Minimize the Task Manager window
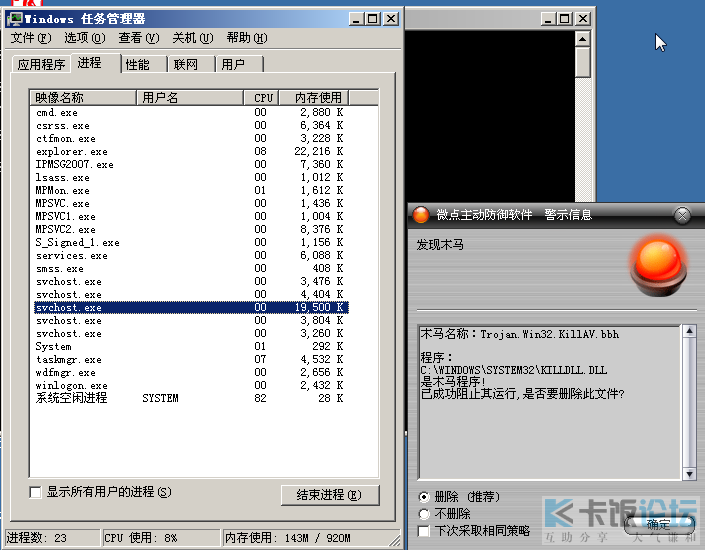 tap(356, 19)
